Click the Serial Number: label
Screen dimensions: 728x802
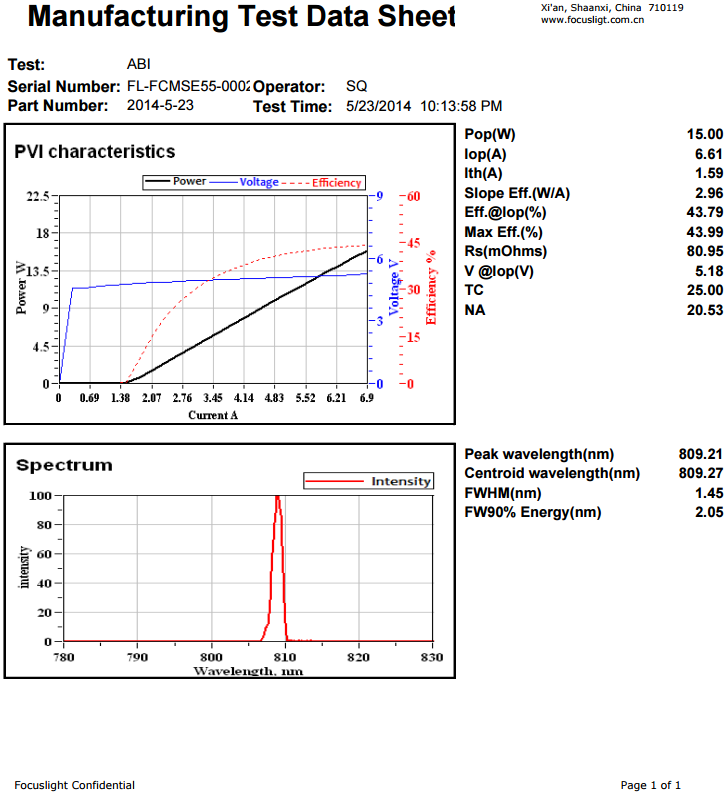click(64, 86)
